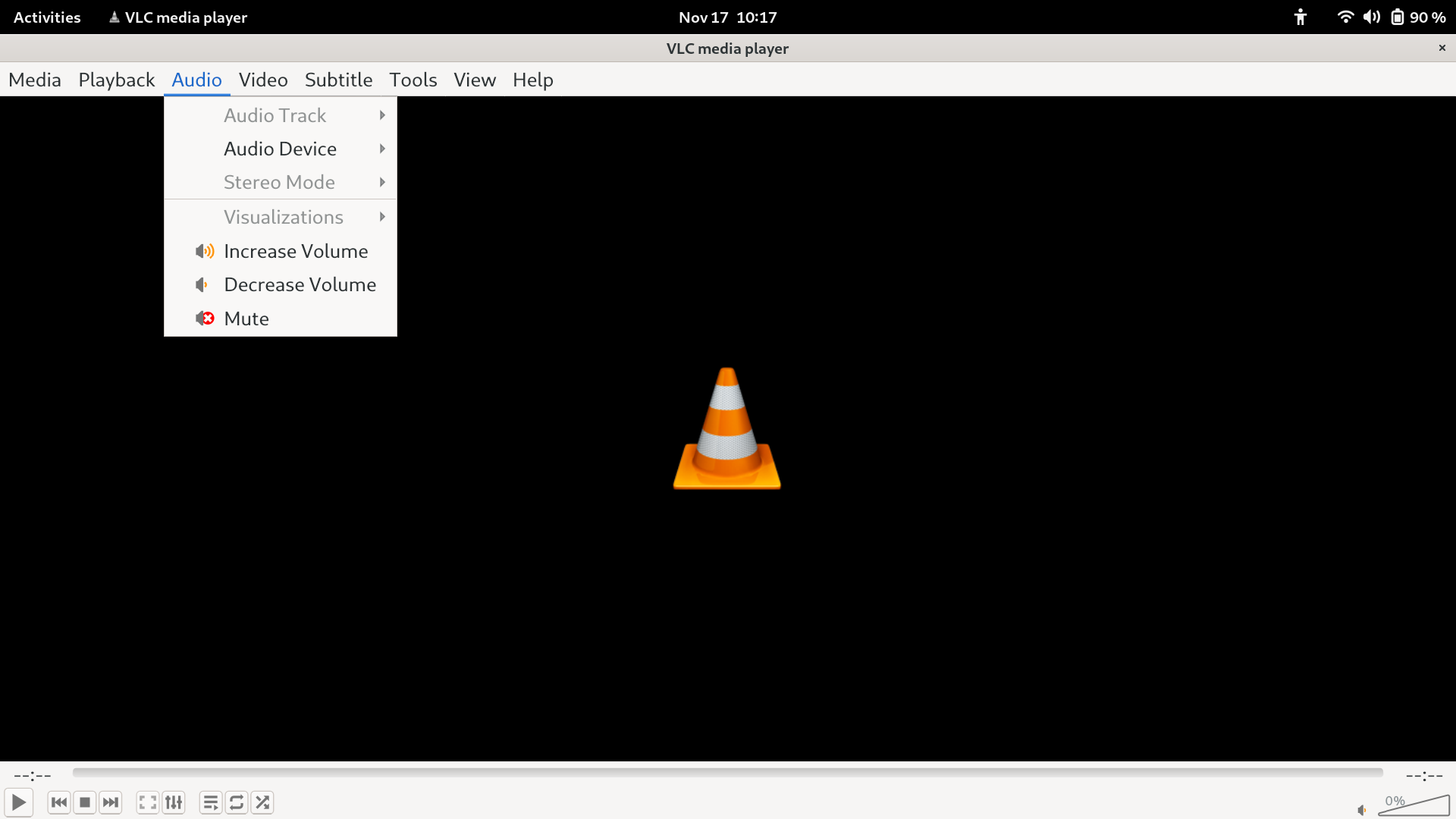Click Mute in the Audio menu
Image resolution: width=1456 pixels, height=819 pixels.
(x=246, y=318)
